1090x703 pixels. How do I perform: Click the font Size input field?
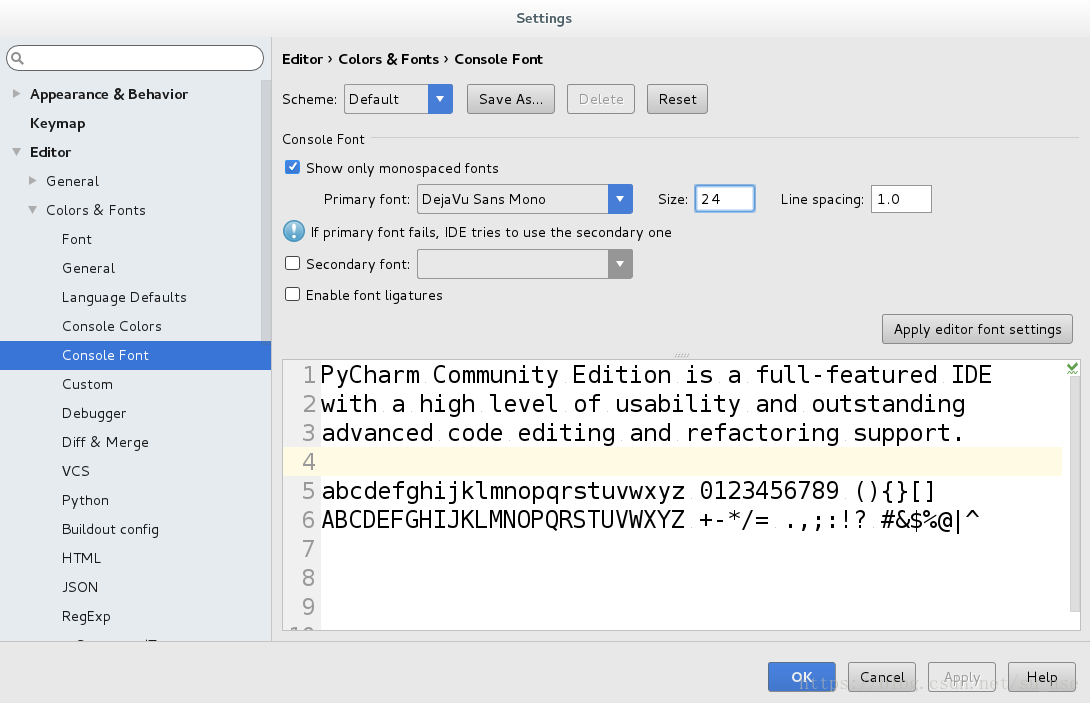point(724,199)
